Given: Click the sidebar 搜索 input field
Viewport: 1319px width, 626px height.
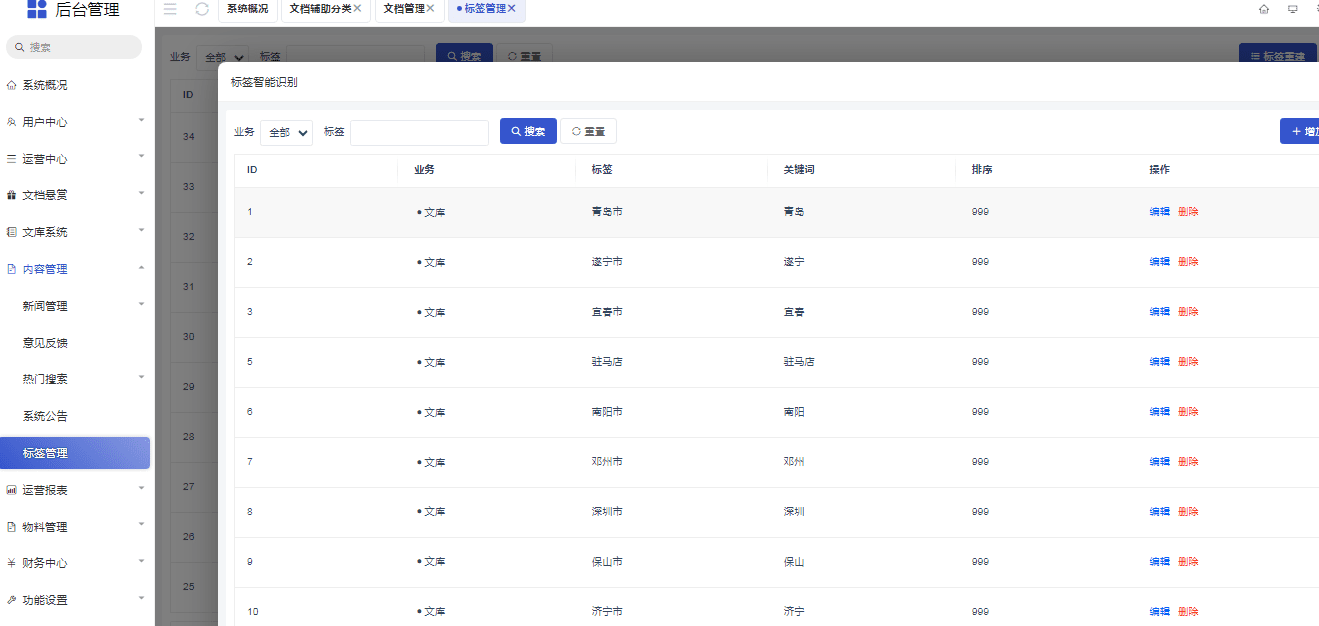Looking at the screenshot, I should click(x=74, y=47).
